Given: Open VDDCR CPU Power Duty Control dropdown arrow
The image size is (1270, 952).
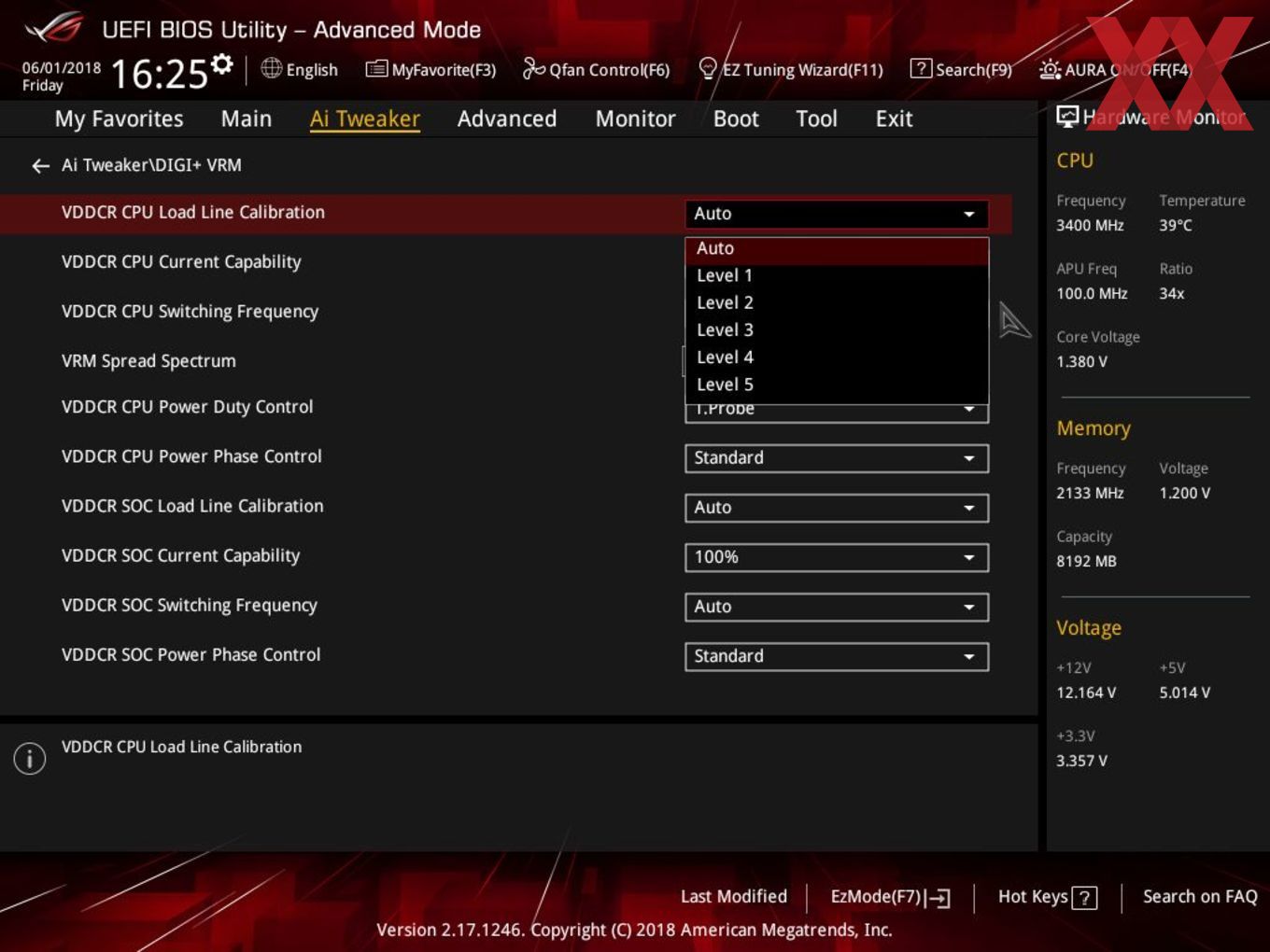Looking at the screenshot, I should [x=969, y=411].
